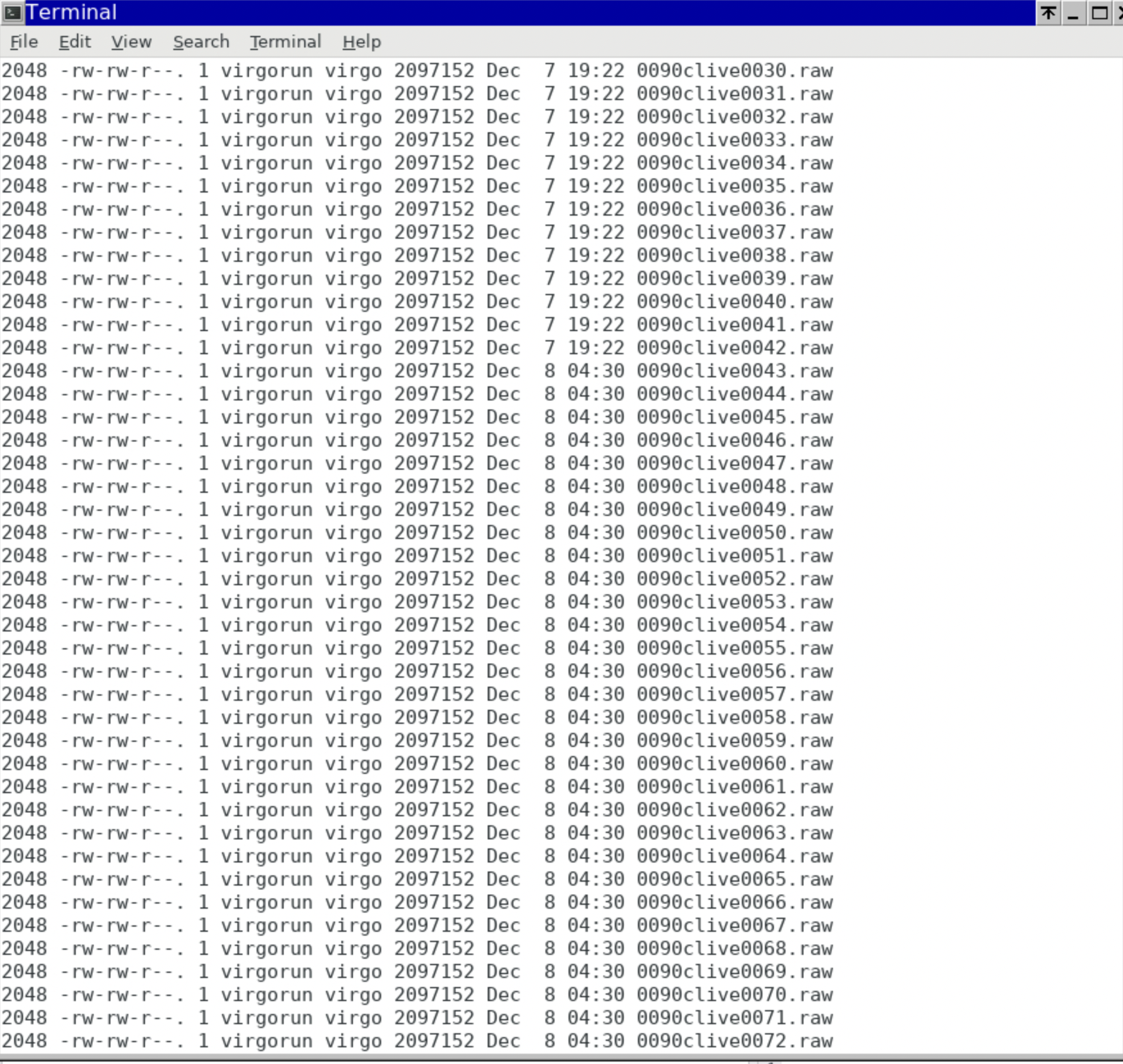The image size is (1123, 1064).
Task: Open the Search menu
Action: pos(201,42)
